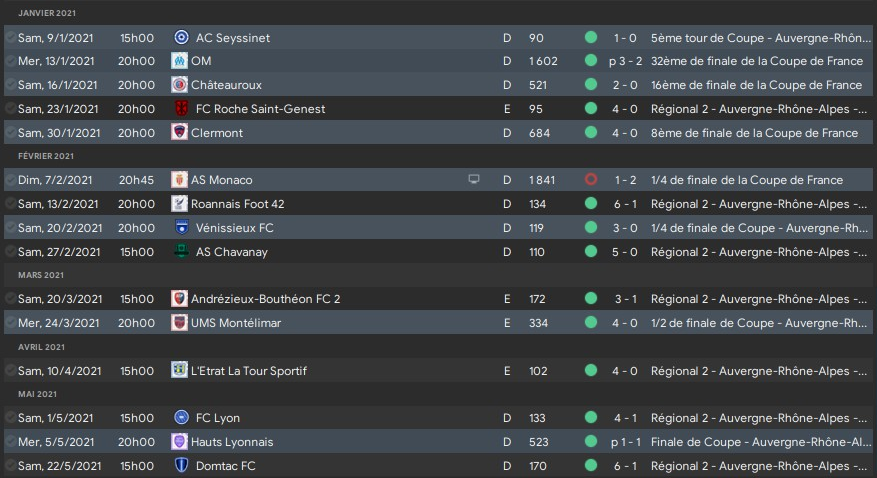Click the green win indicator for Clermont match
This screenshot has height=478, width=877.
(x=591, y=133)
